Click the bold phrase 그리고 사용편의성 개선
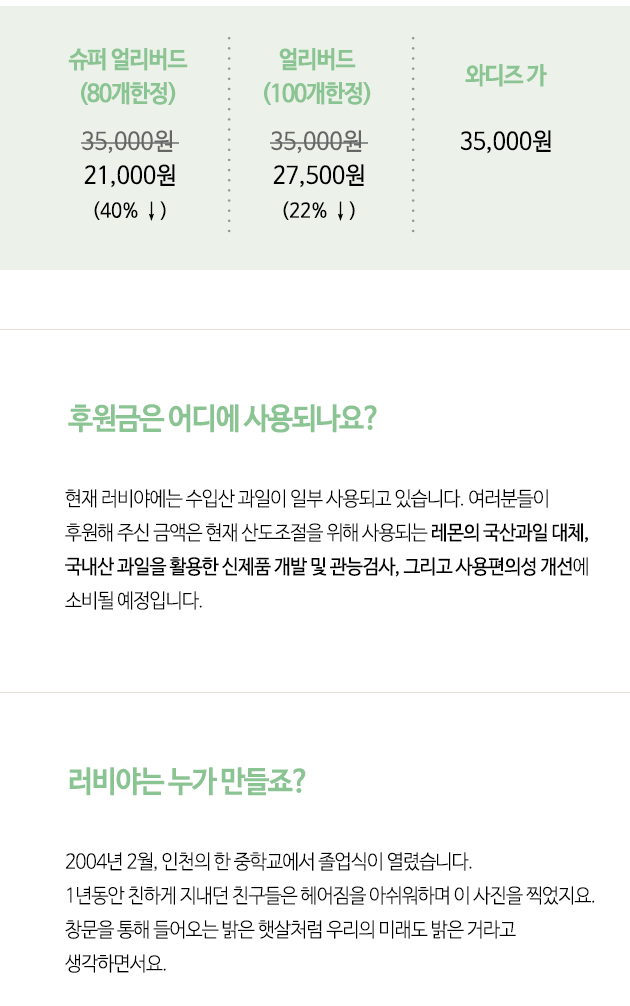 [x=491, y=566]
